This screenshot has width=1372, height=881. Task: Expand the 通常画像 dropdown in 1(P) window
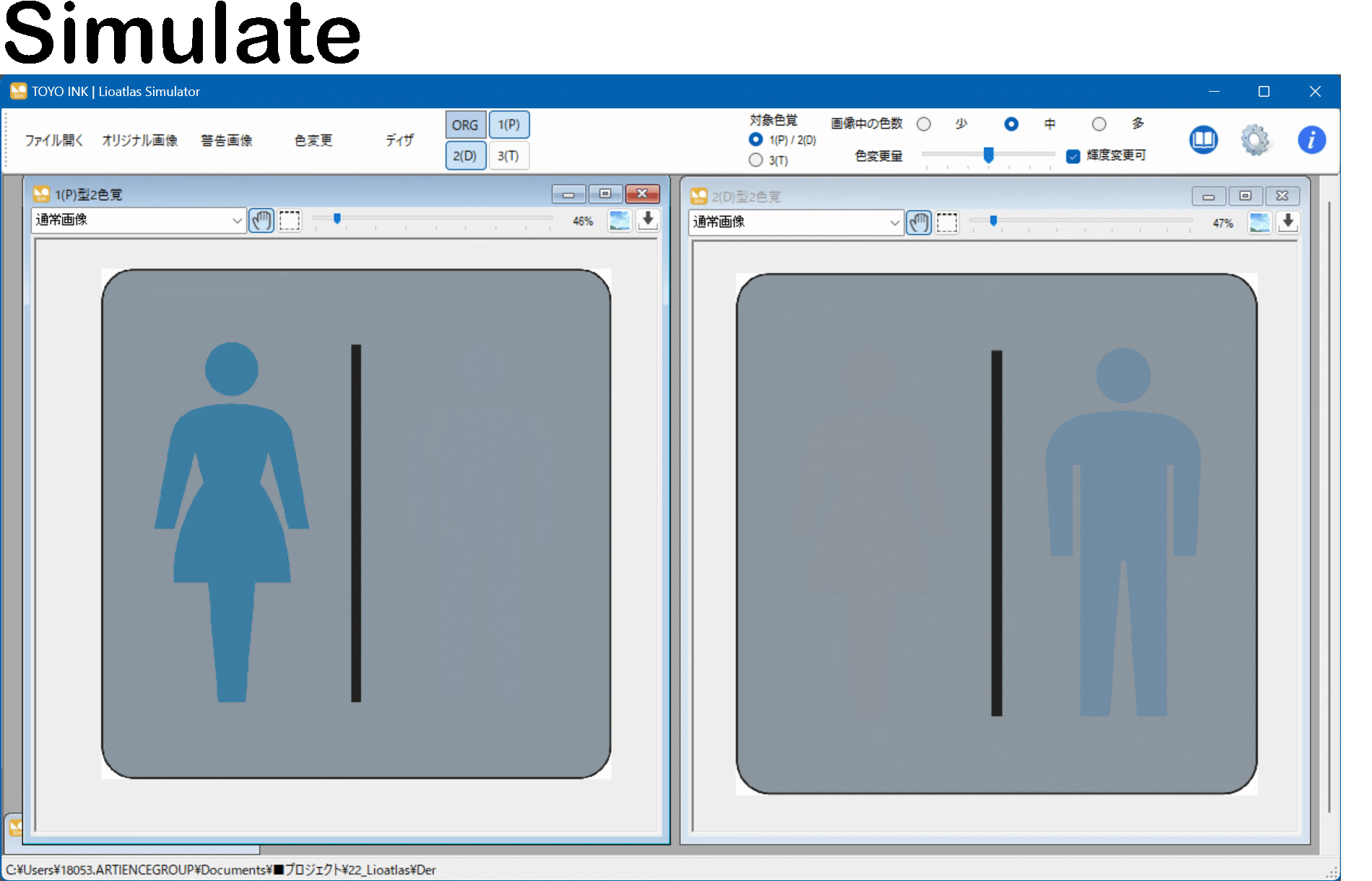[x=237, y=220]
